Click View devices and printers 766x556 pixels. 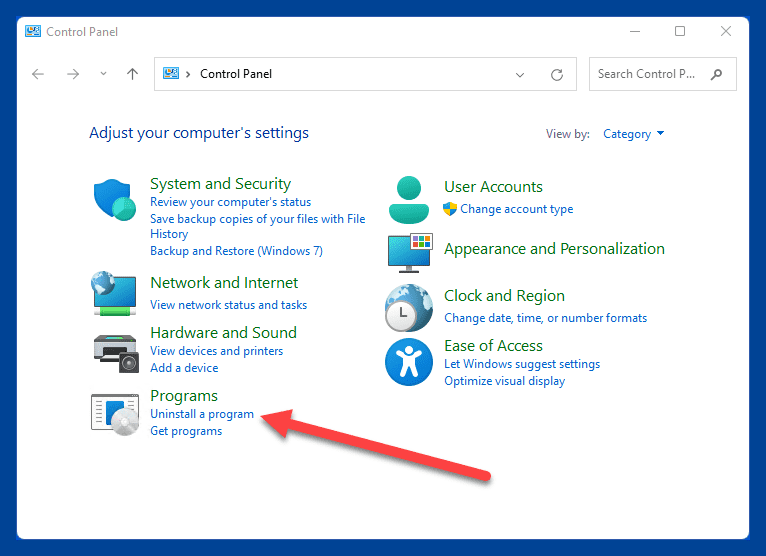pyautogui.click(x=216, y=351)
